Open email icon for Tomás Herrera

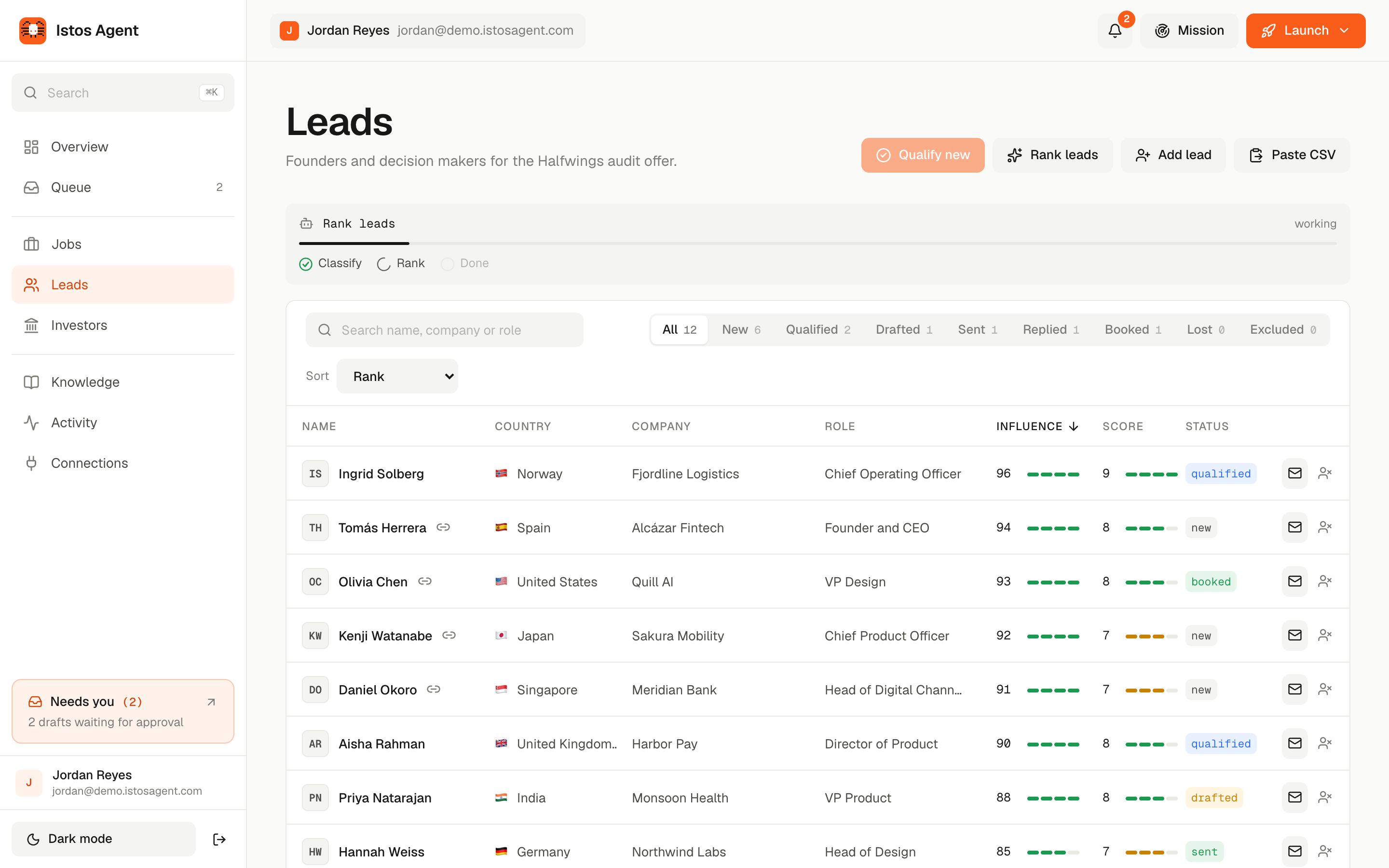[1294, 527]
